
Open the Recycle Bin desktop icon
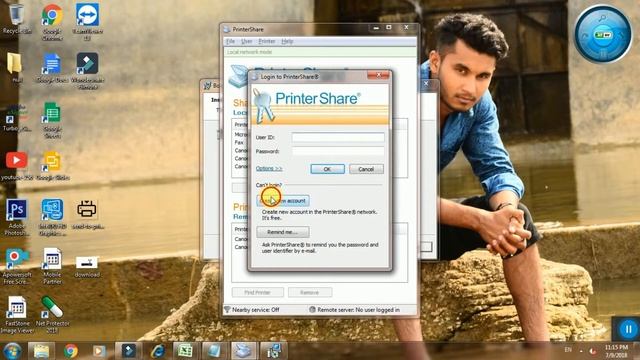click(x=16, y=18)
